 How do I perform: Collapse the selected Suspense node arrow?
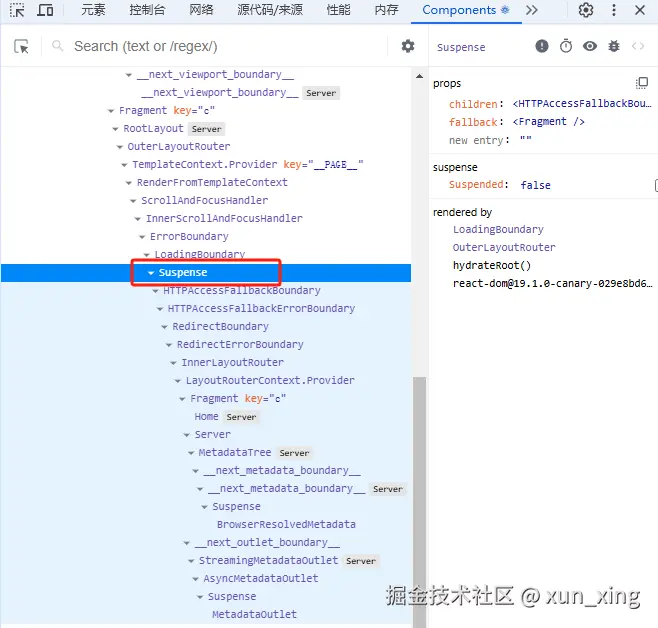pyautogui.click(x=151, y=273)
